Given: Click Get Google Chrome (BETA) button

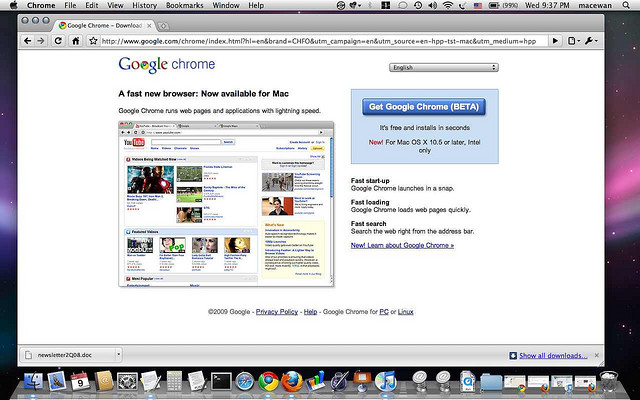Looking at the screenshot, I should coord(417,106).
